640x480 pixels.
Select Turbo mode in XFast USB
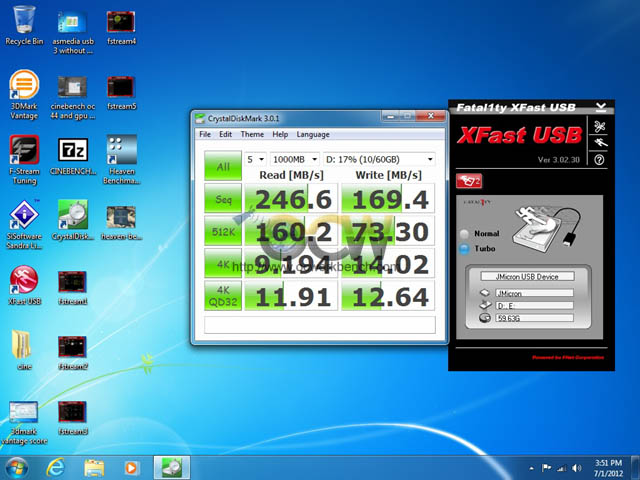464,249
